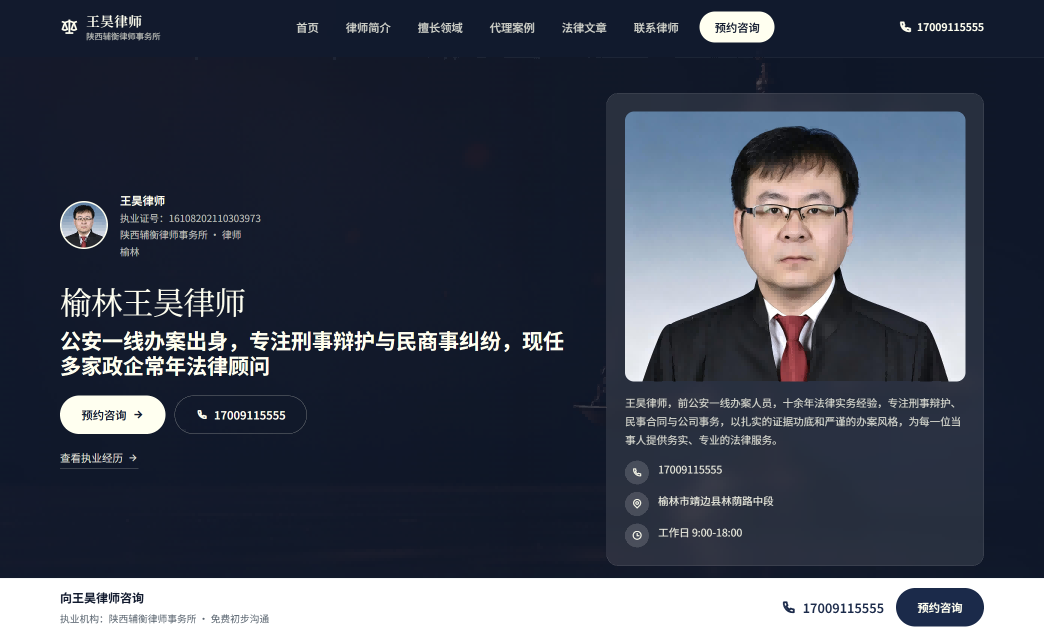Image resolution: width=1044 pixels, height=631 pixels.
Task: Click bold name 王昊律师 beside avatar
Action: [142, 200]
